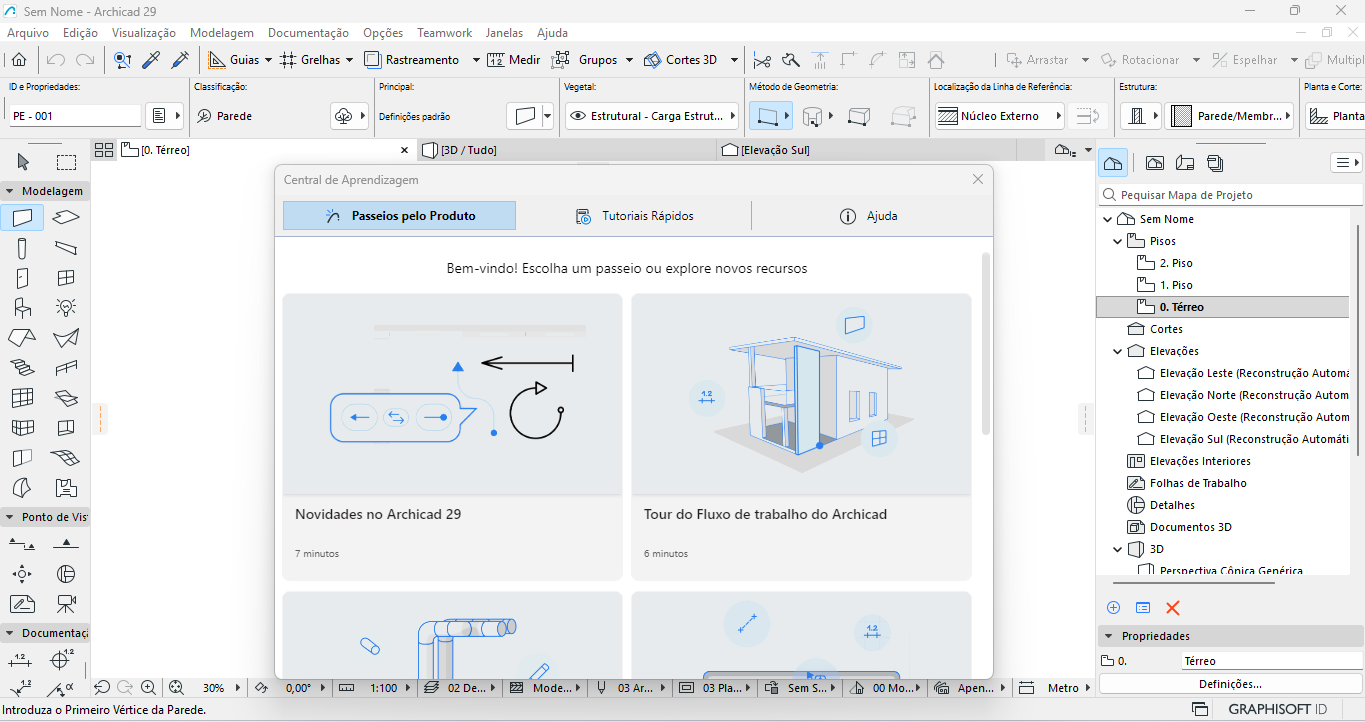Select the Arrow selection tool

click(x=23, y=163)
